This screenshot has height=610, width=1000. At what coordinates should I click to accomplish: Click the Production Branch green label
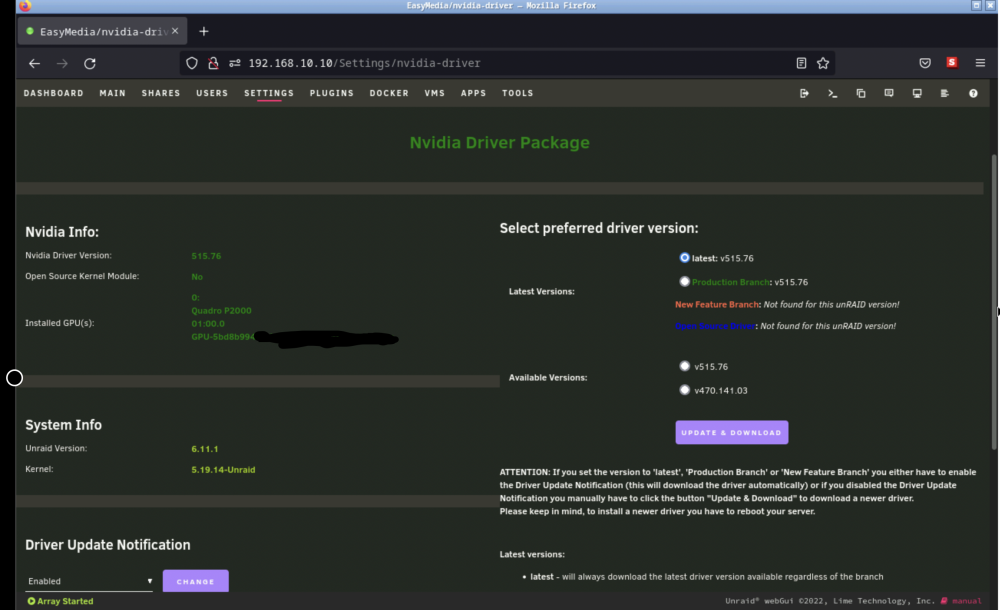pos(730,282)
